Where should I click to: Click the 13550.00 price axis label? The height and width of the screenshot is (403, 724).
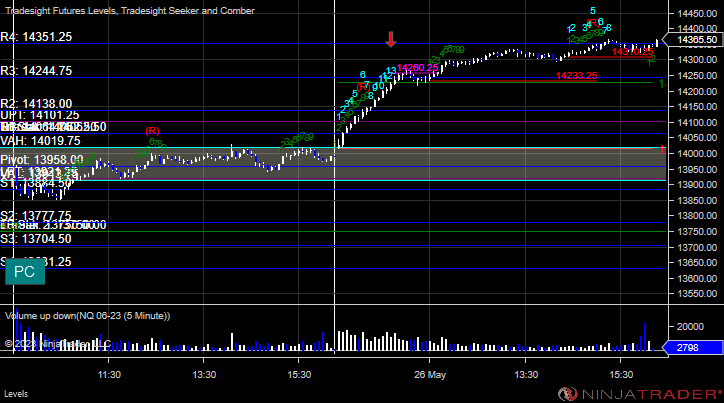click(697, 294)
